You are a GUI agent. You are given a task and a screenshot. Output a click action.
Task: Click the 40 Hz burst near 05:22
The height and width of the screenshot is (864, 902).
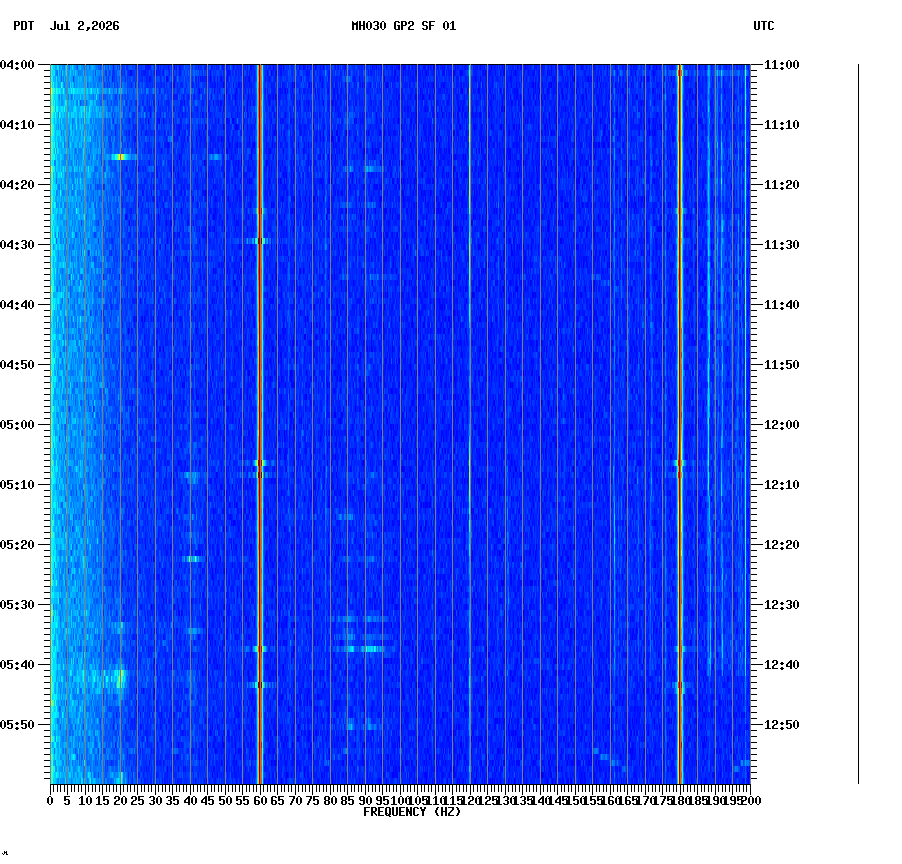193,559
